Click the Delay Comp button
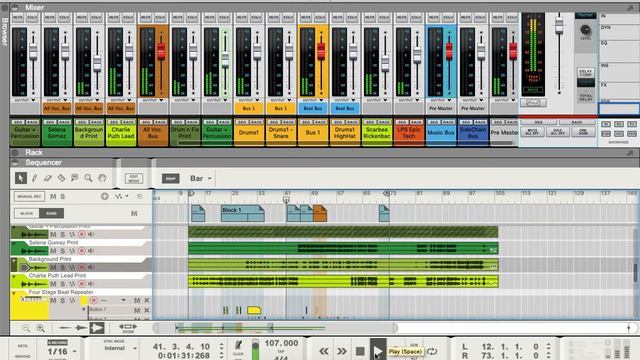 [585, 73]
